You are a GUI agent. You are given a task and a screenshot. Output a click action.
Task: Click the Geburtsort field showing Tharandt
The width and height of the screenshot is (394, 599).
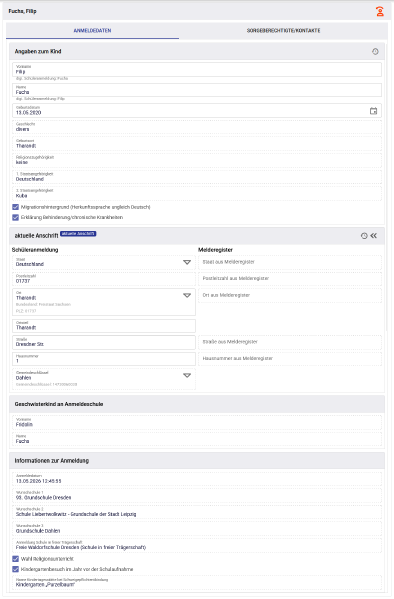(197, 144)
